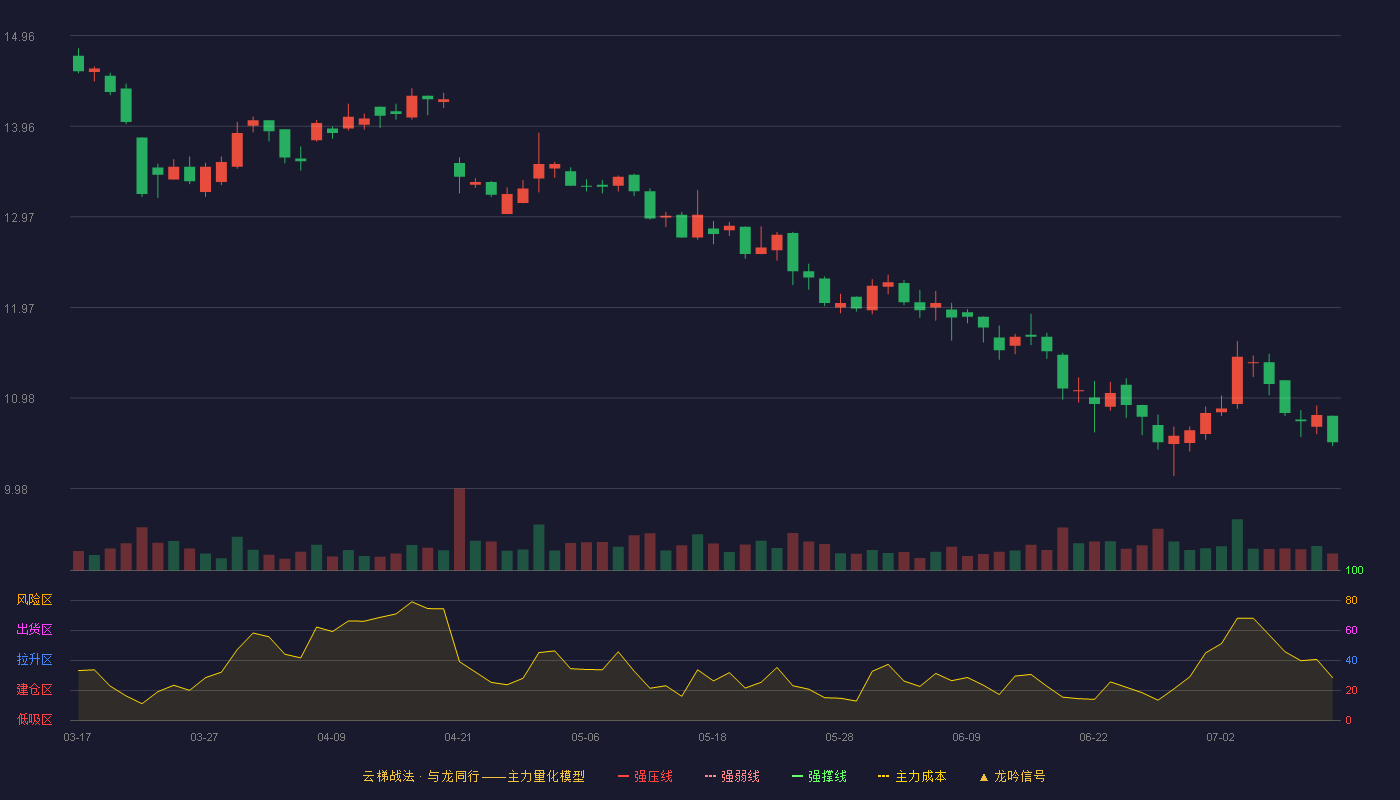The width and height of the screenshot is (1400, 800).
Task: Click the 05-06 date axis label
Action: click(585, 737)
